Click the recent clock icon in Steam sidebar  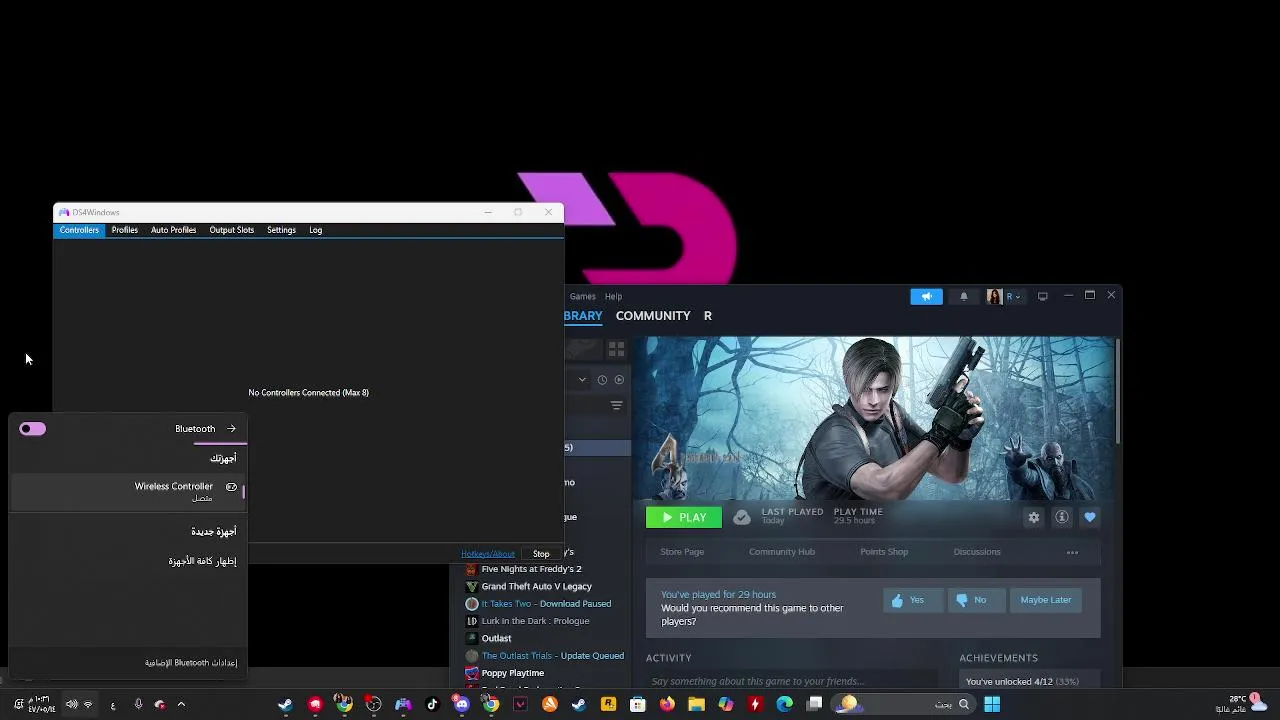(x=602, y=380)
